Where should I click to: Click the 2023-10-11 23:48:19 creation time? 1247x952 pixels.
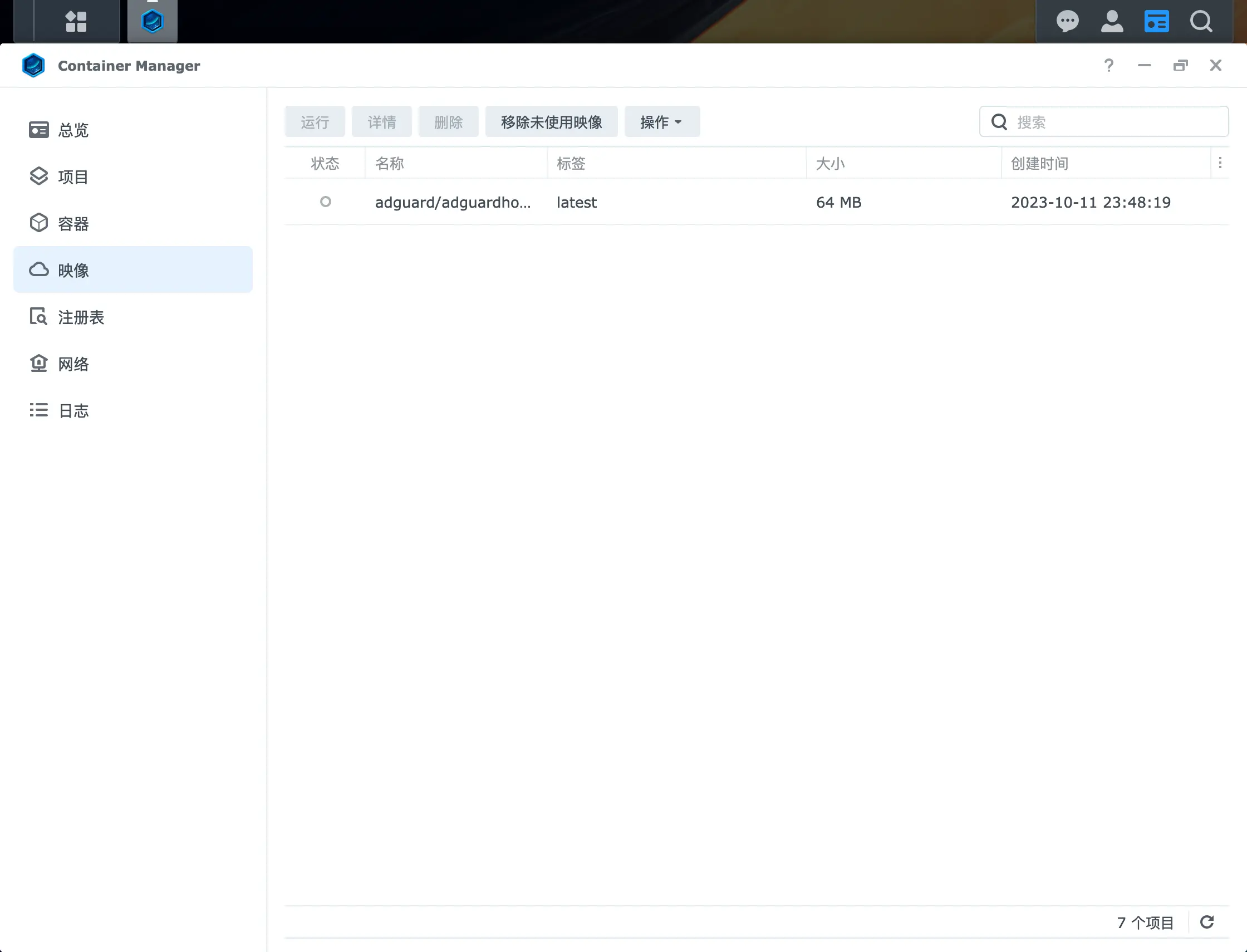[x=1091, y=202]
